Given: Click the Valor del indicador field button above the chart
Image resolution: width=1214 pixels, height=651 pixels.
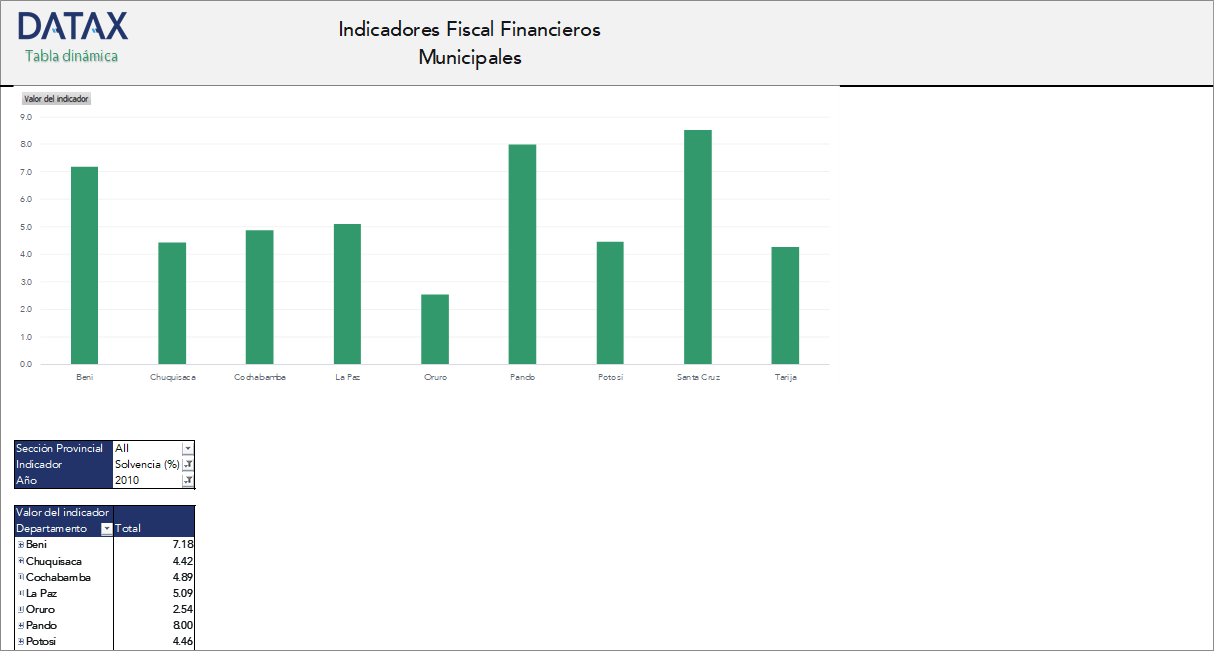Looking at the screenshot, I should click(55, 98).
